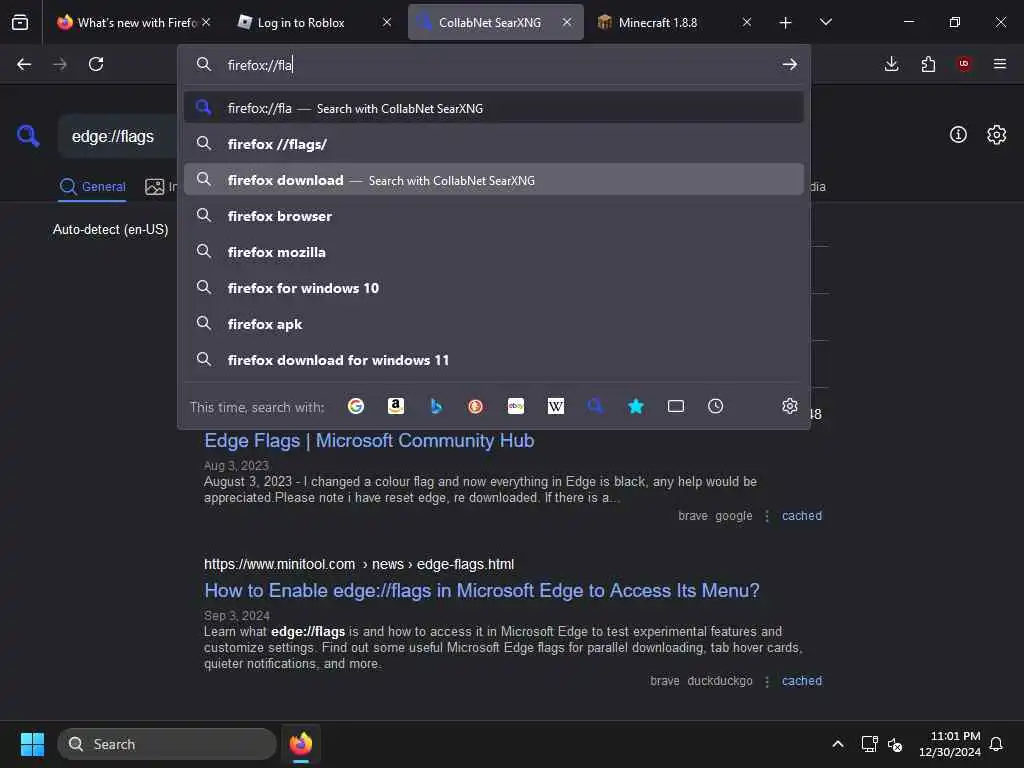The height and width of the screenshot is (768, 1024).
Task: Open the notifications bell in taskbar
Action: (996, 744)
